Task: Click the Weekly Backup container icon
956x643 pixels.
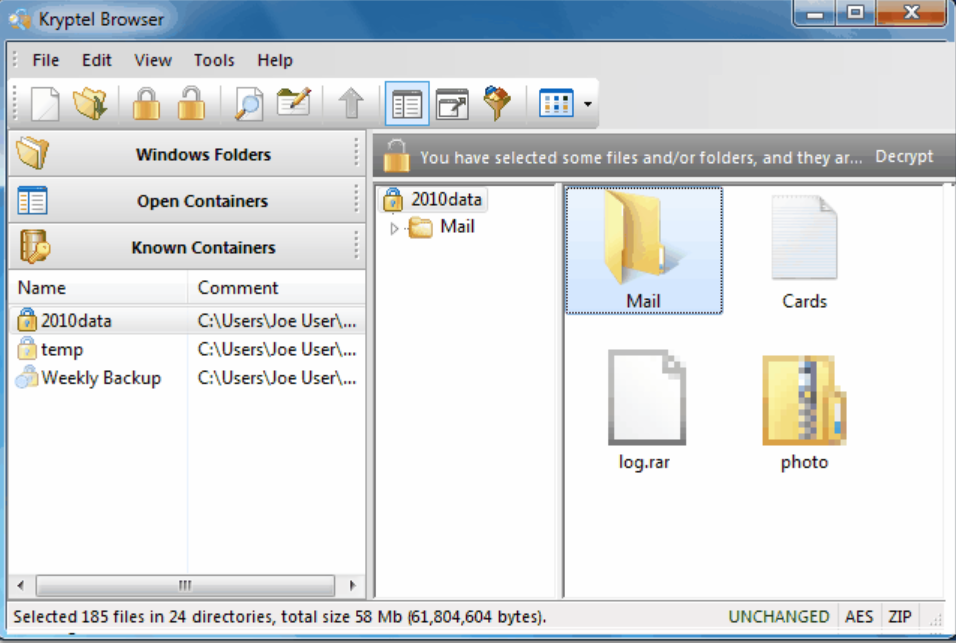Action: coord(27,377)
